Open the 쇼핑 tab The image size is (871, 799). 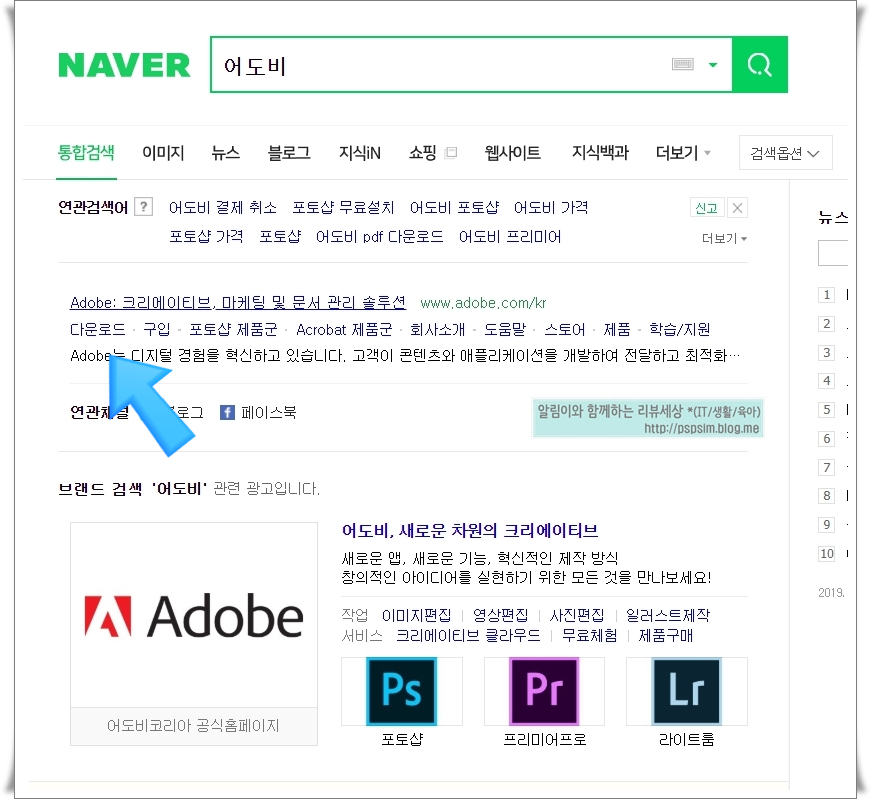tap(422, 152)
